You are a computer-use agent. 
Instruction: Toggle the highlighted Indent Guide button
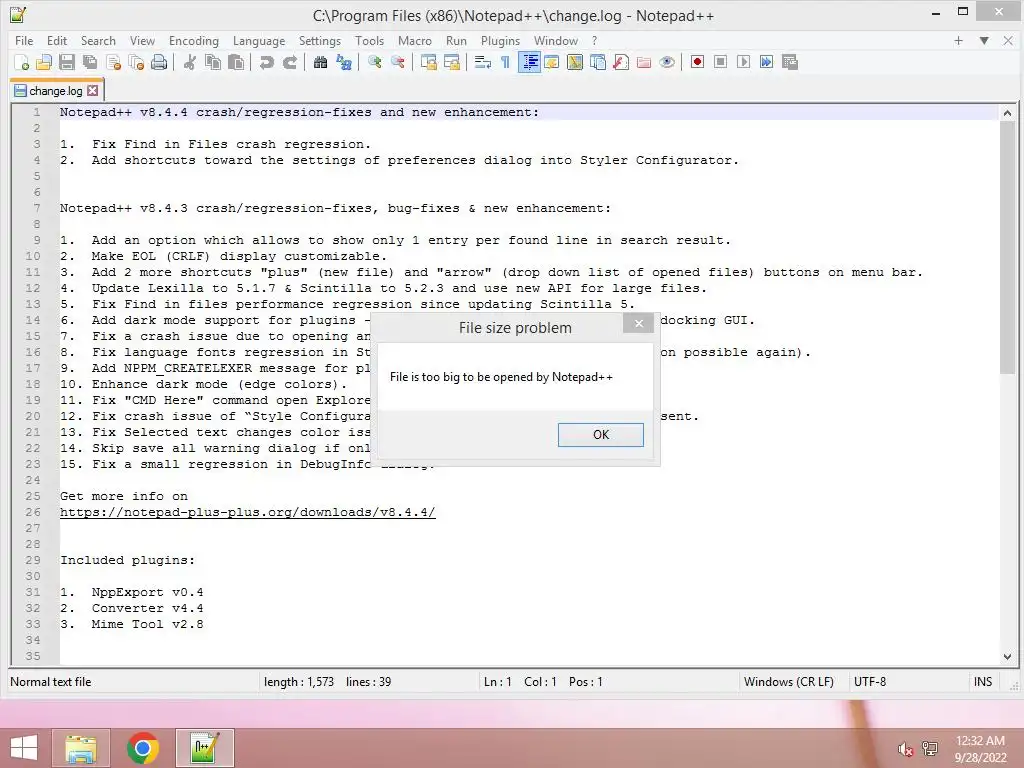point(529,62)
